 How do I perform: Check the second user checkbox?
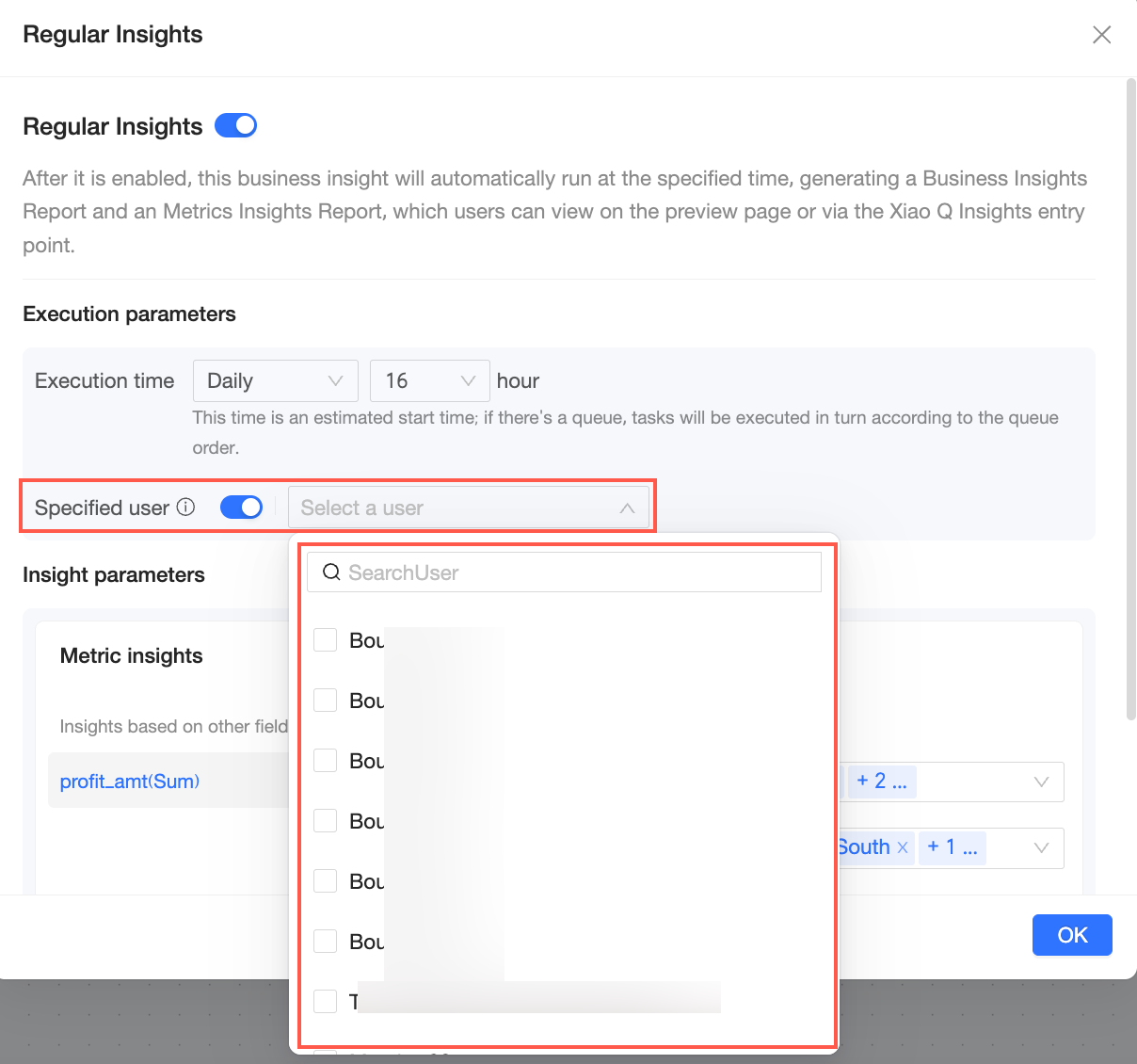(326, 701)
